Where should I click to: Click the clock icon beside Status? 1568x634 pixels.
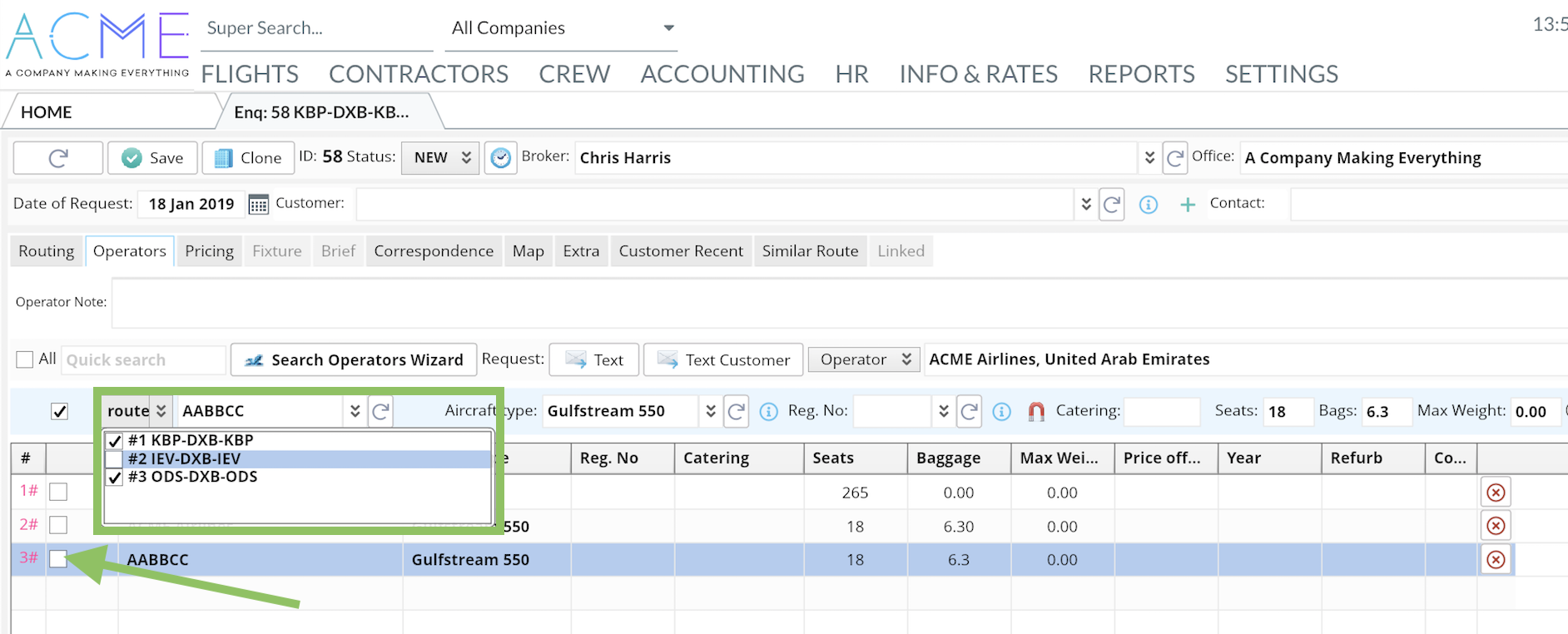[500, 158]
